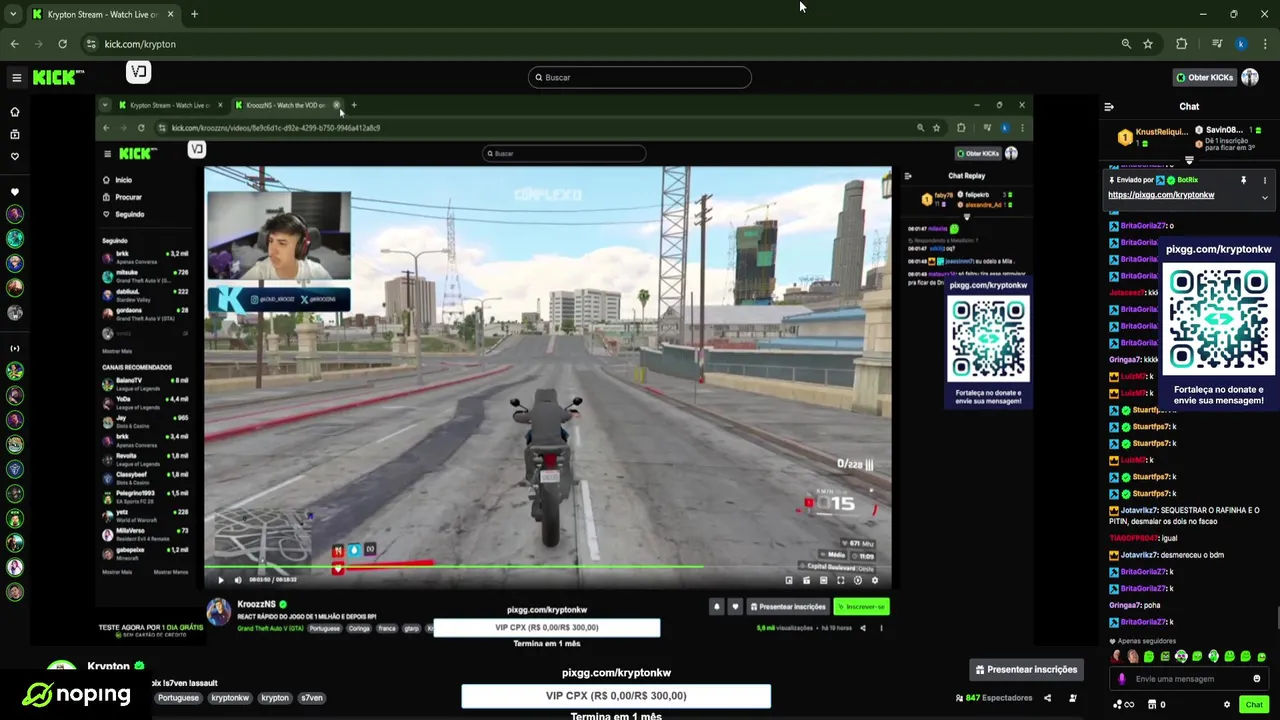
Task: Open the Following heart icon in sidebar
Action: (x=15, y=156)
